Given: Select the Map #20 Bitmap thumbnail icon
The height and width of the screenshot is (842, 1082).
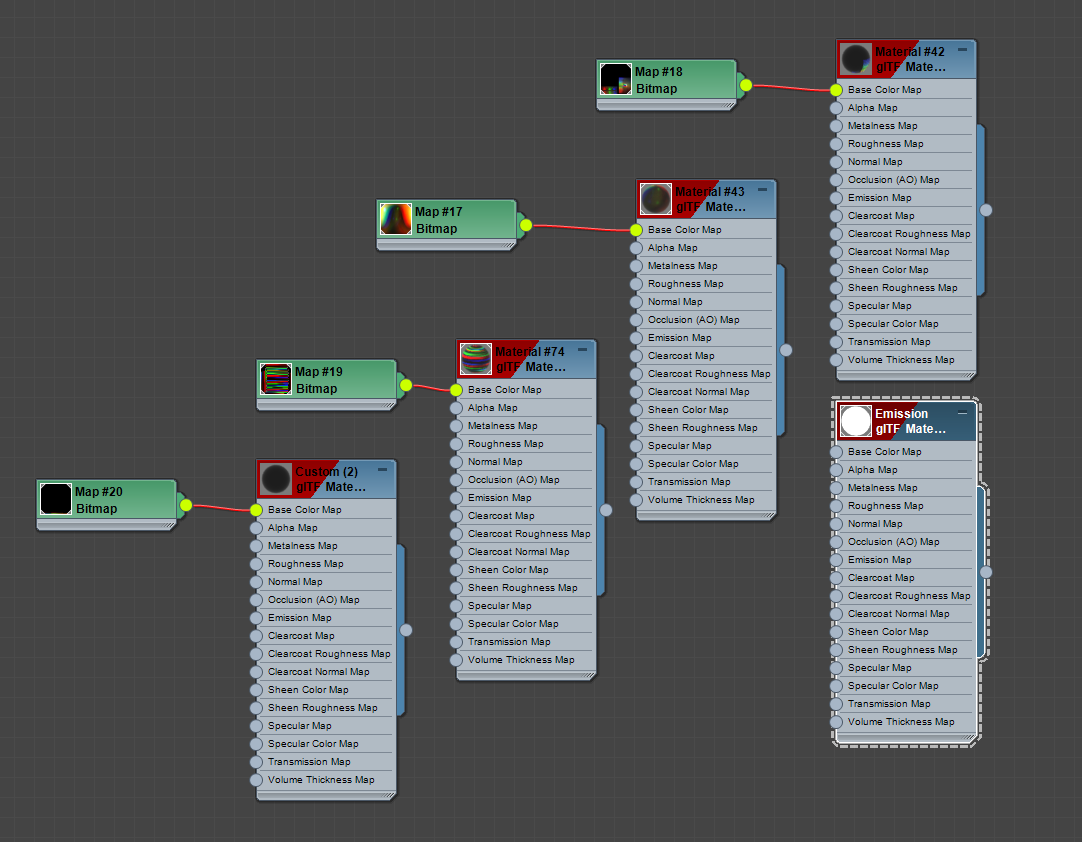Looking at the screenshot, I should [x=55, y=499].
